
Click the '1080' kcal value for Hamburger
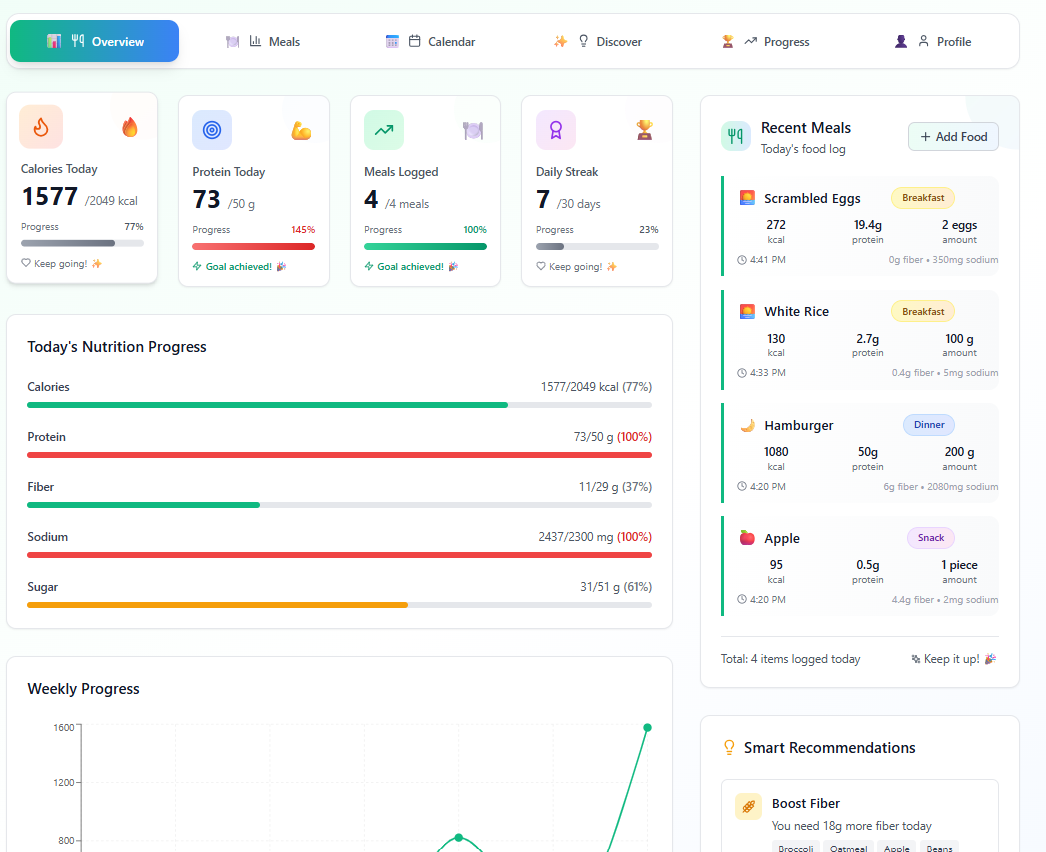coord(776,452)
